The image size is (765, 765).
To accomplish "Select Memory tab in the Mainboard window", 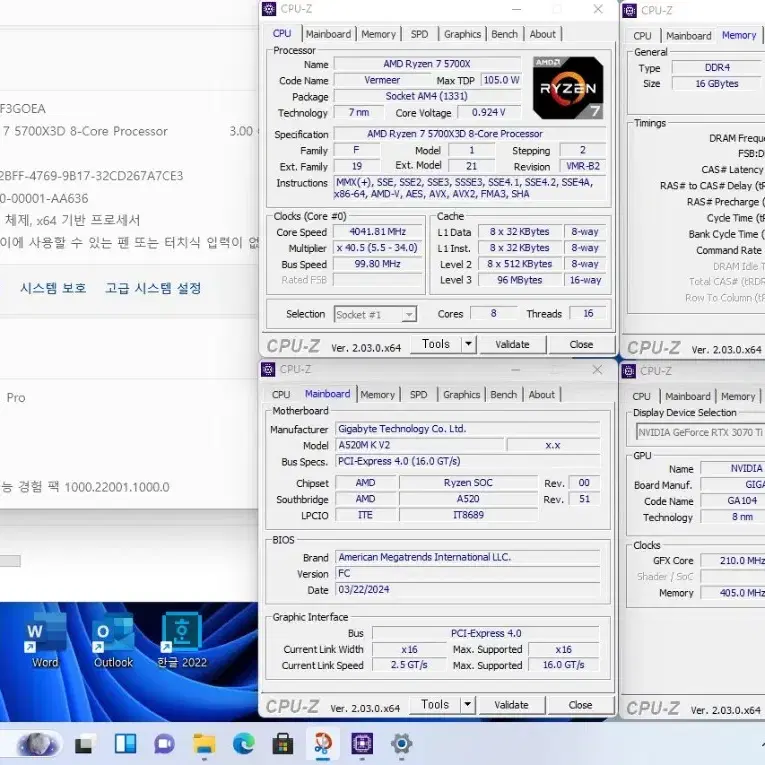I will 378,394.
